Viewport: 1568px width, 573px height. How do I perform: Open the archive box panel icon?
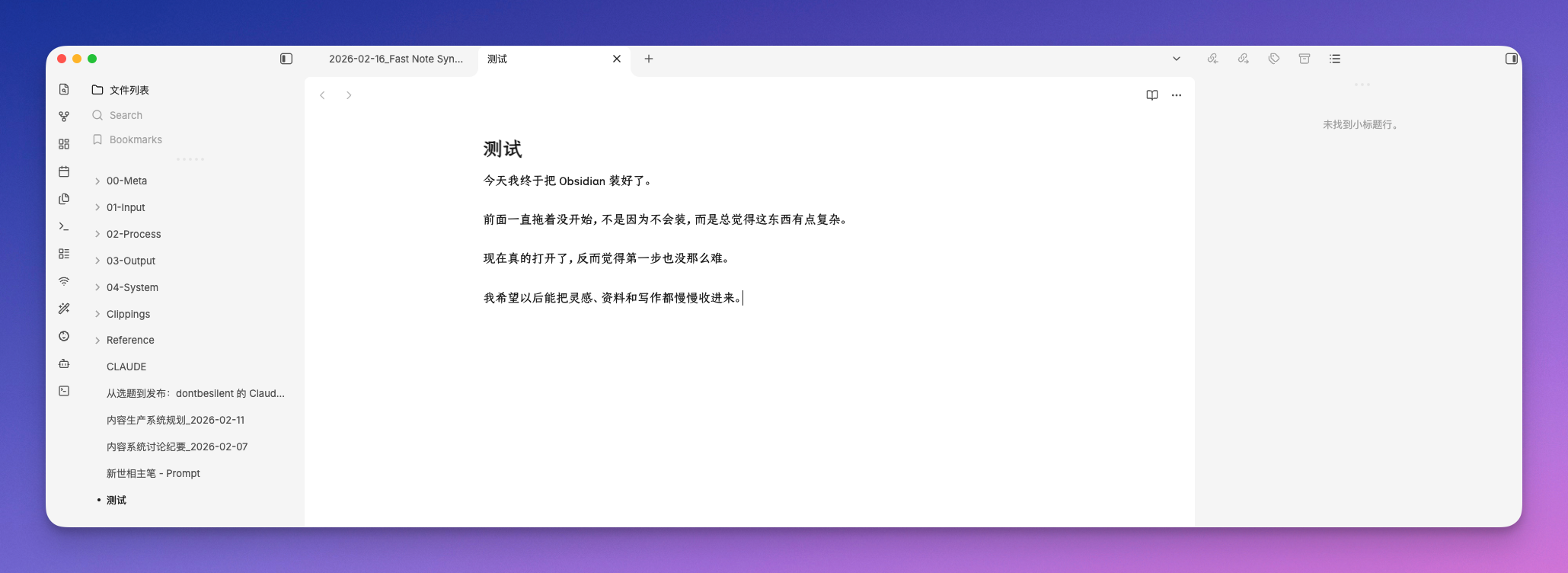(1305, 59)
